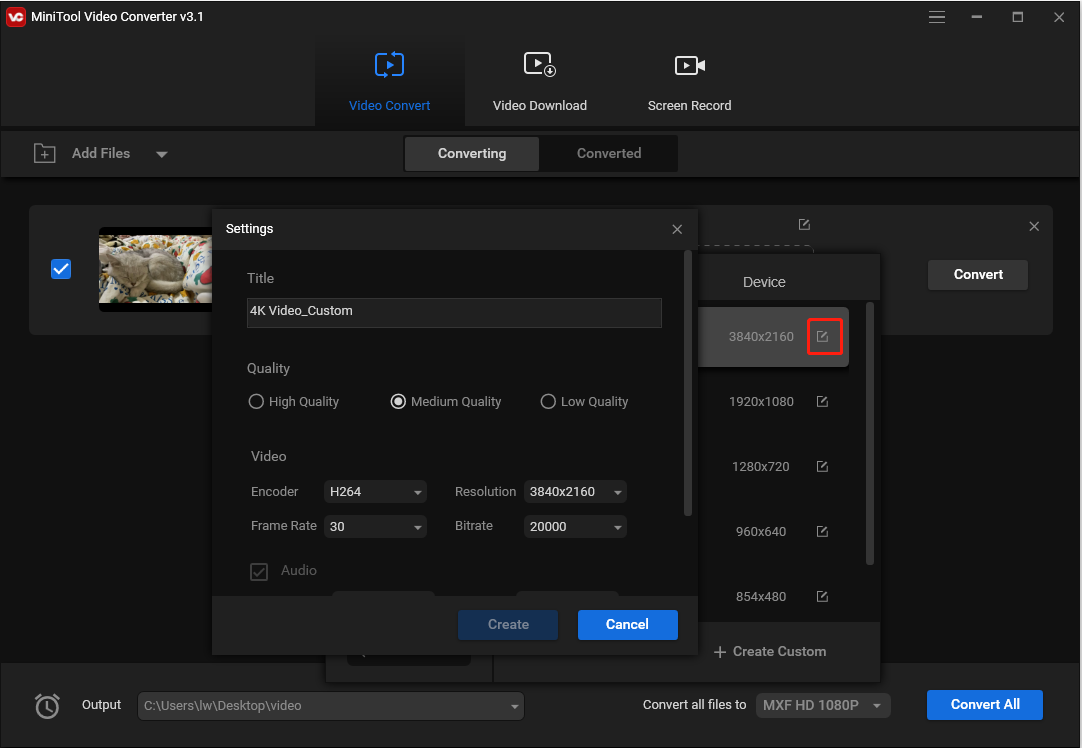Click the edit icon beside 1920x1080 preset
The height and width of the screenshot is (748, 1082).
[821, 401]
